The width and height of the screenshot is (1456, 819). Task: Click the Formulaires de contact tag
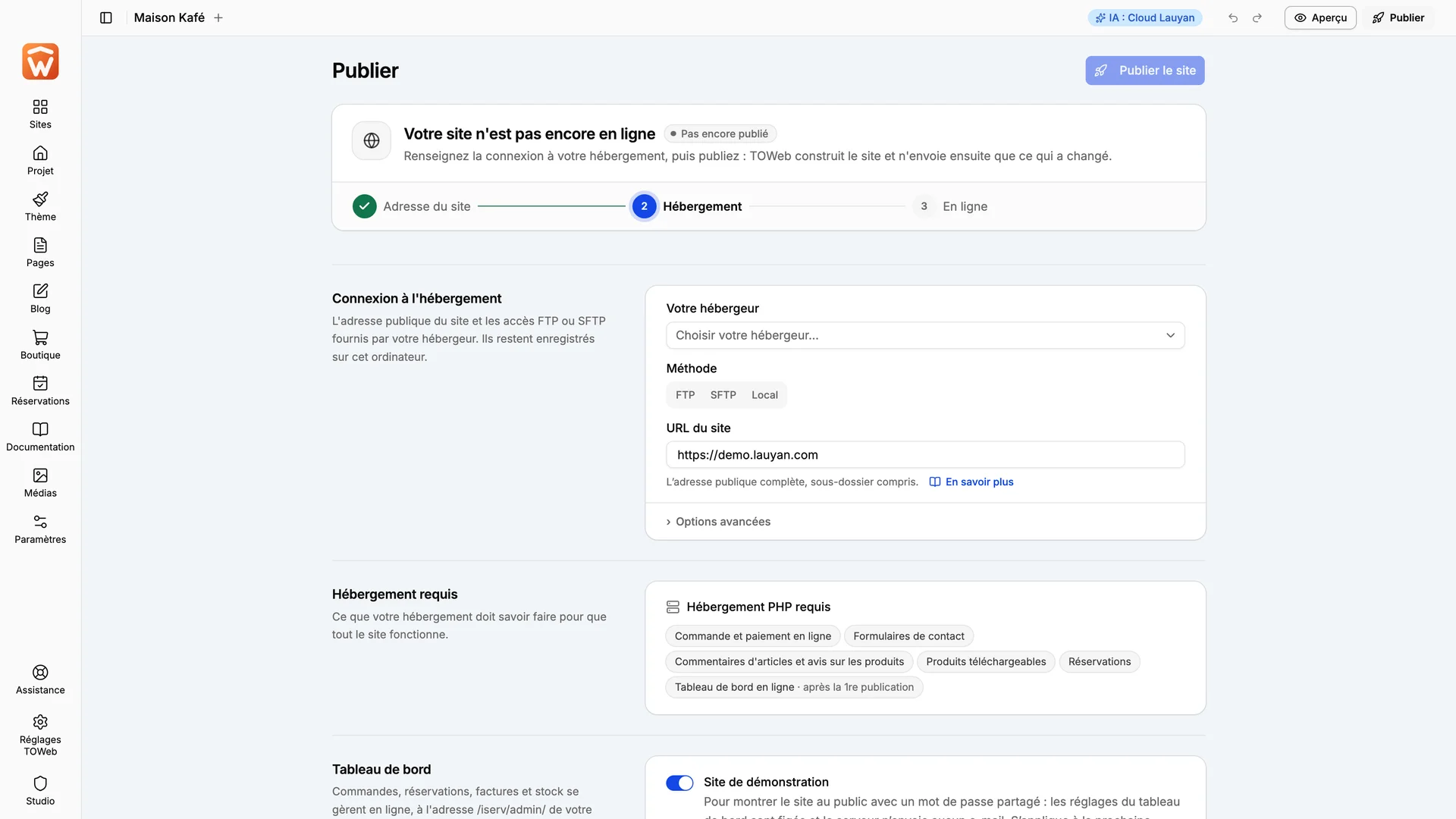908,636
